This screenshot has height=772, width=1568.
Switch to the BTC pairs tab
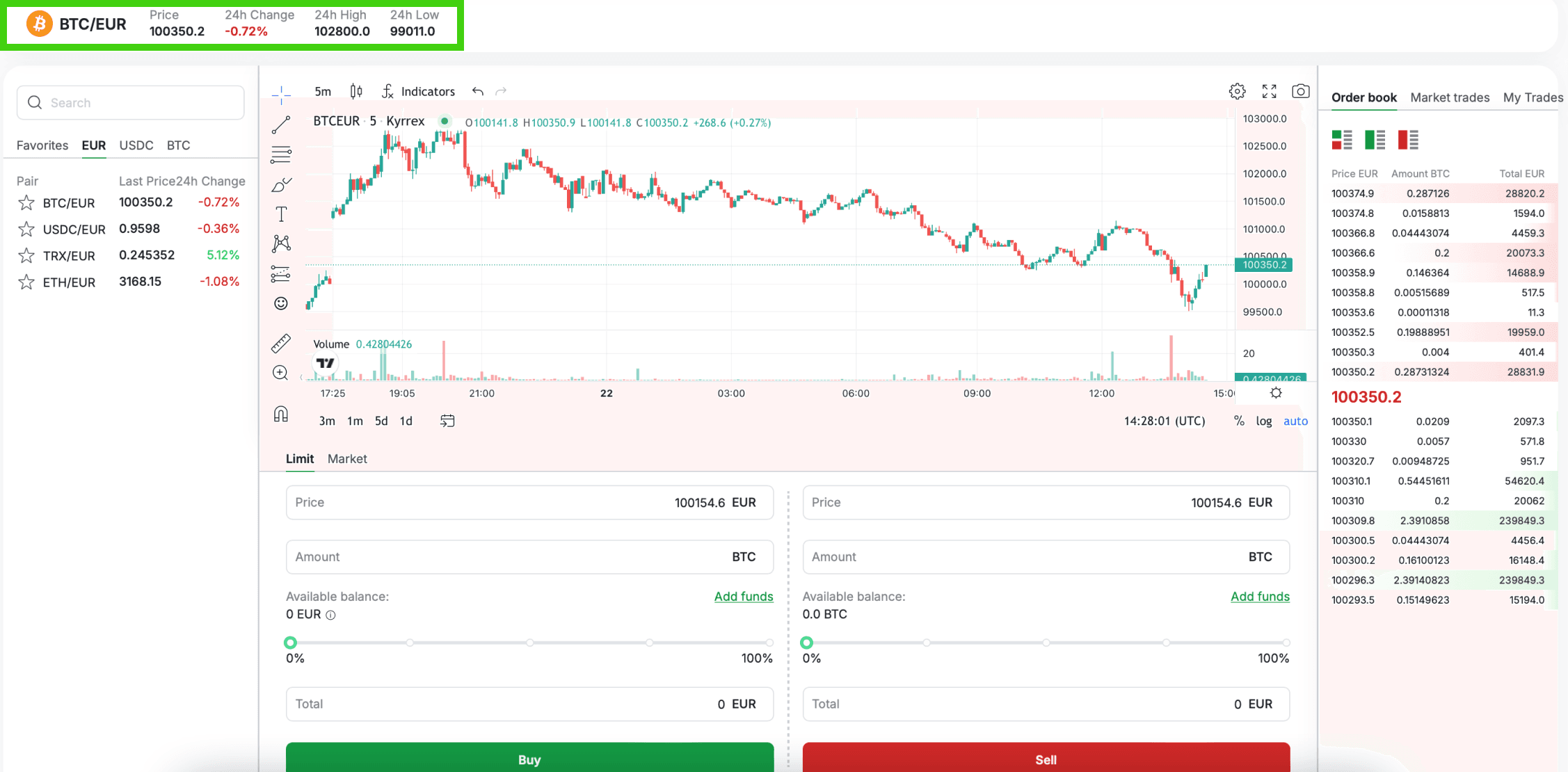click(x=179, y=145)
